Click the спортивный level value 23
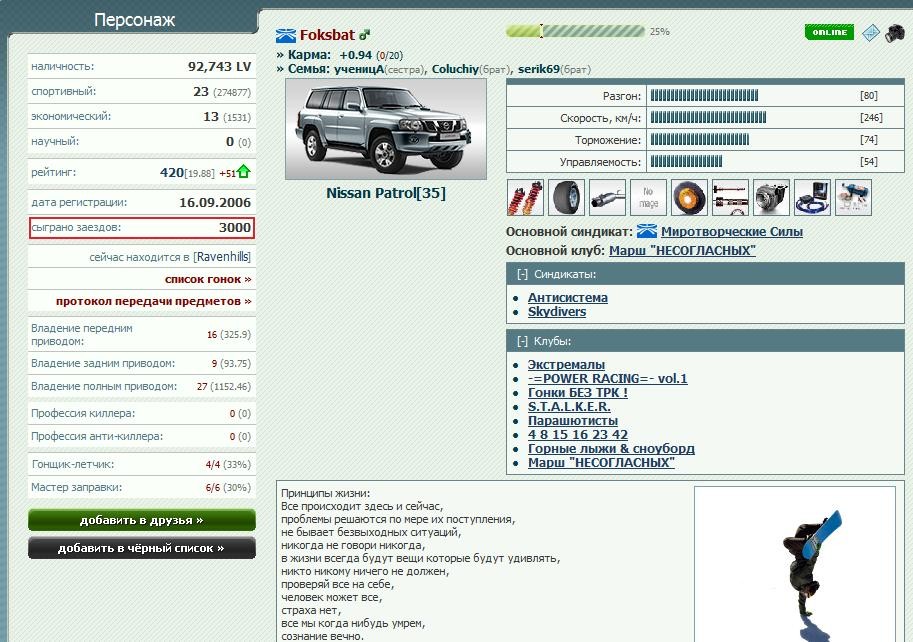 (x=201, y=92)
